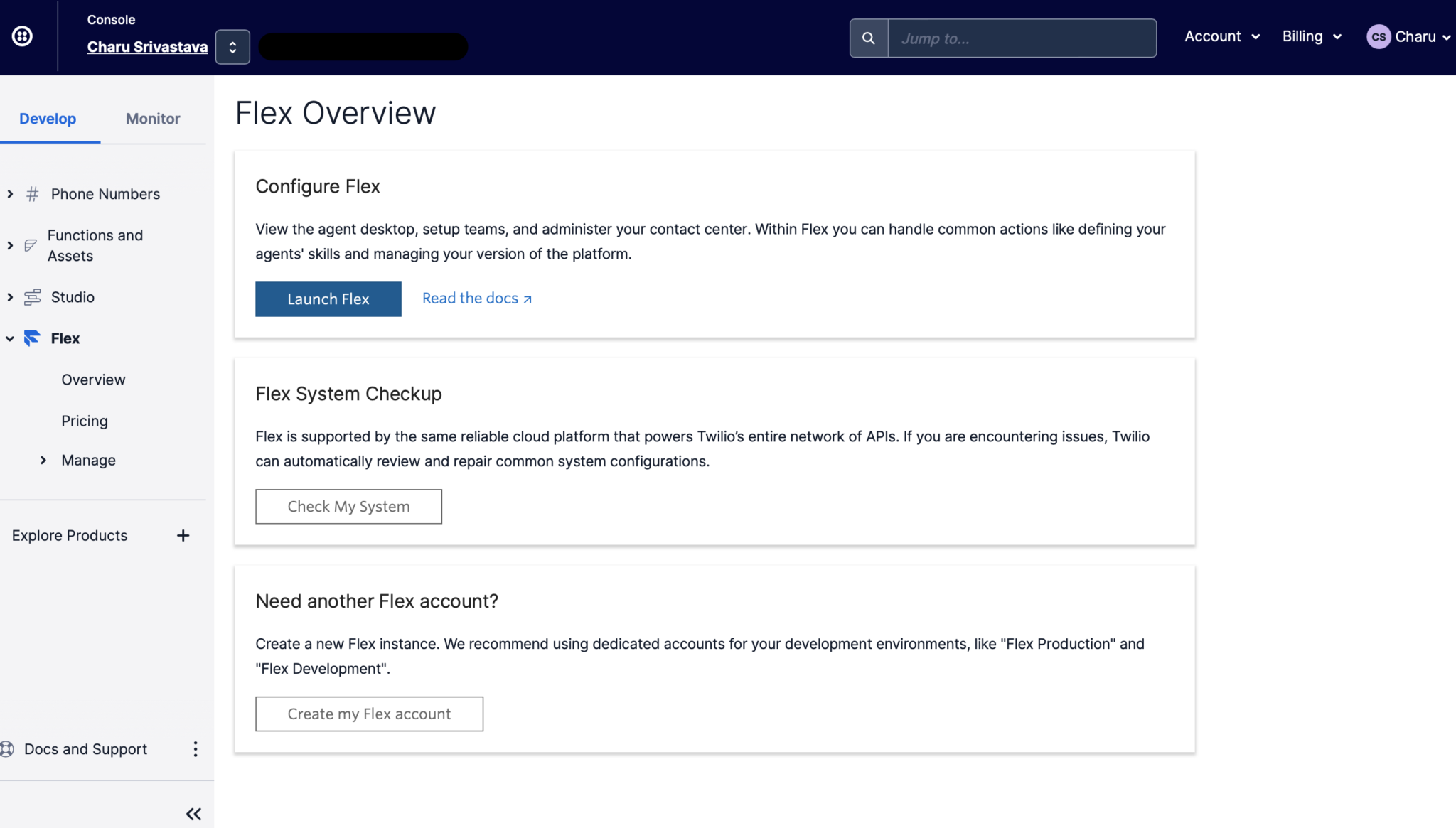The image size is (1456, 828).
Task: Select the Develop tab
Action: tap(48, 119)
